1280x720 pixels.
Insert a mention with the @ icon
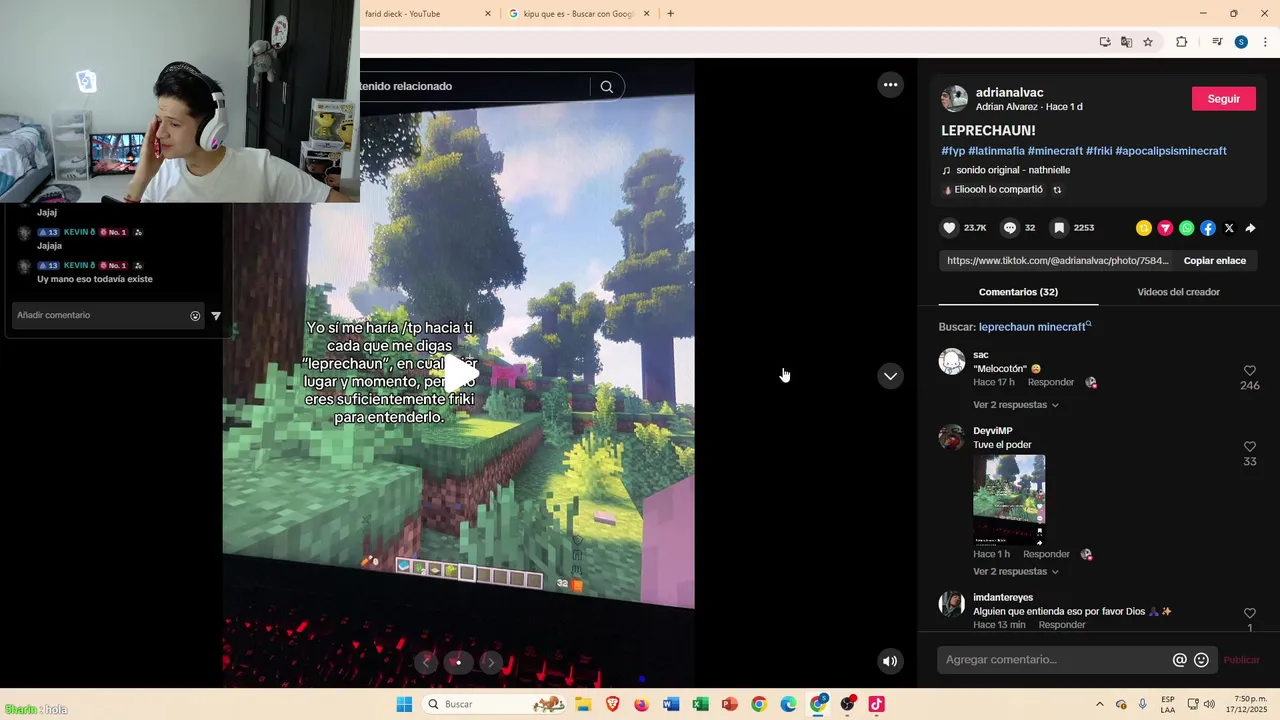click(1180, 660)
